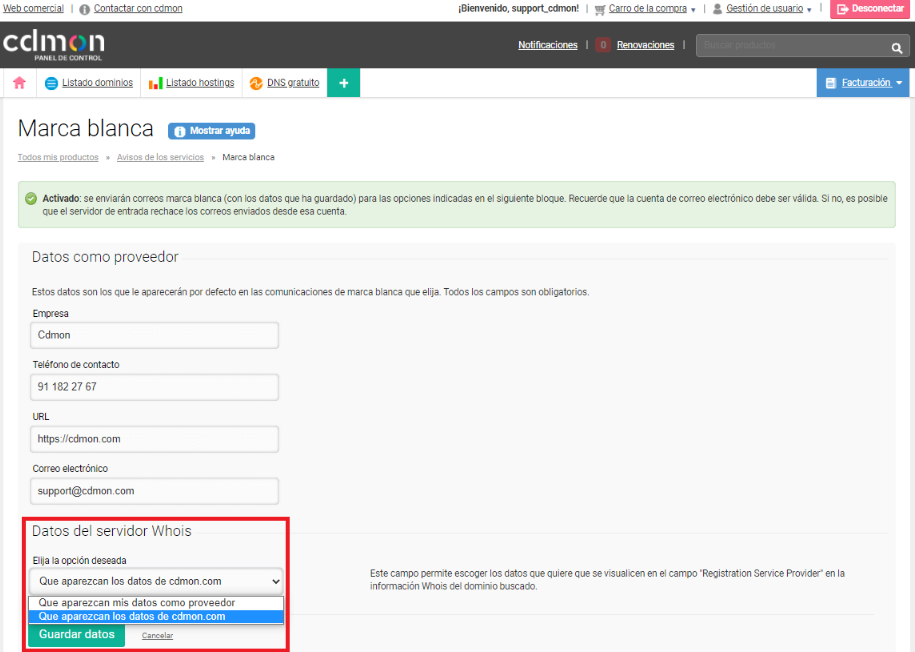
Task: Add a new tab with the plus button
Action: coord(344,83)
